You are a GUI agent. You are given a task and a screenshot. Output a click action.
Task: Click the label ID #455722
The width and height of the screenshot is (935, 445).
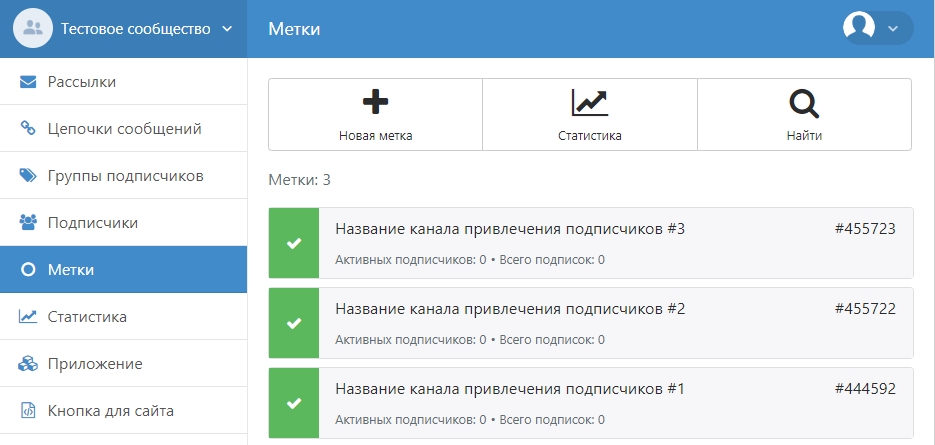(865, 309)
